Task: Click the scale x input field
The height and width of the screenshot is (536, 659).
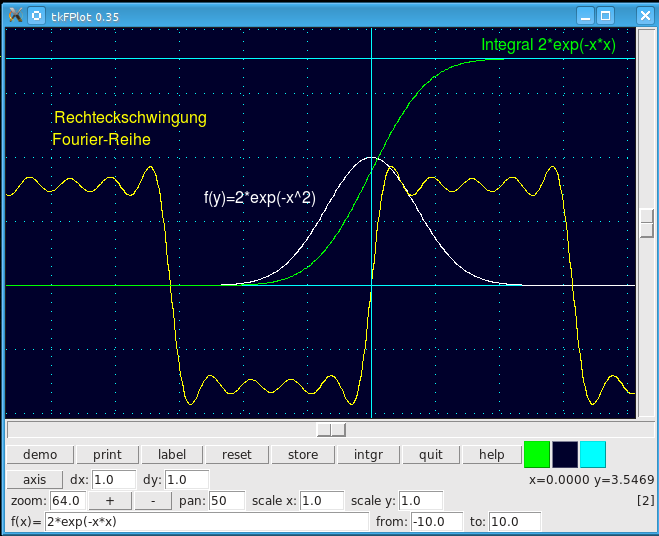Action: pyautogui.click(x=322, y=501)
